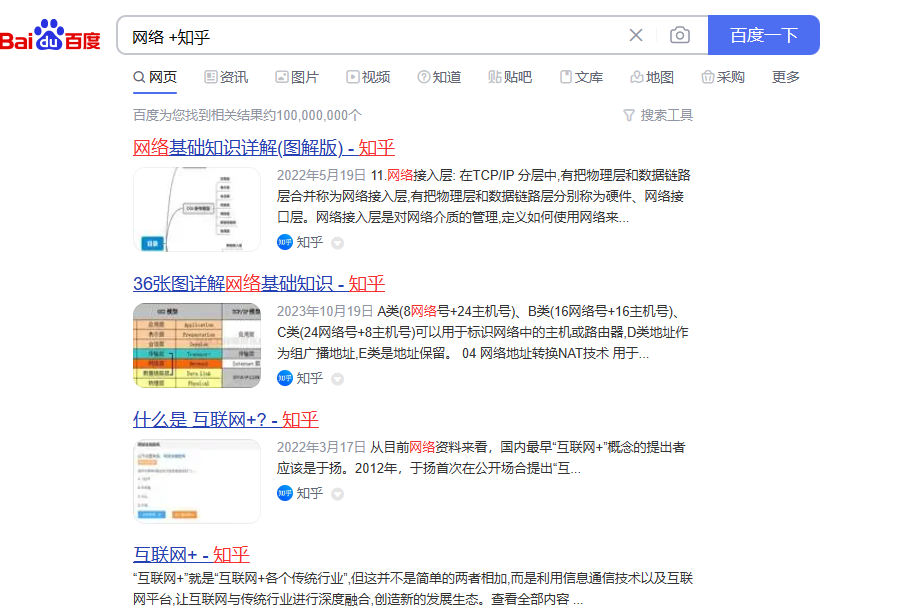Open the 采购 tab

(723, 77)
